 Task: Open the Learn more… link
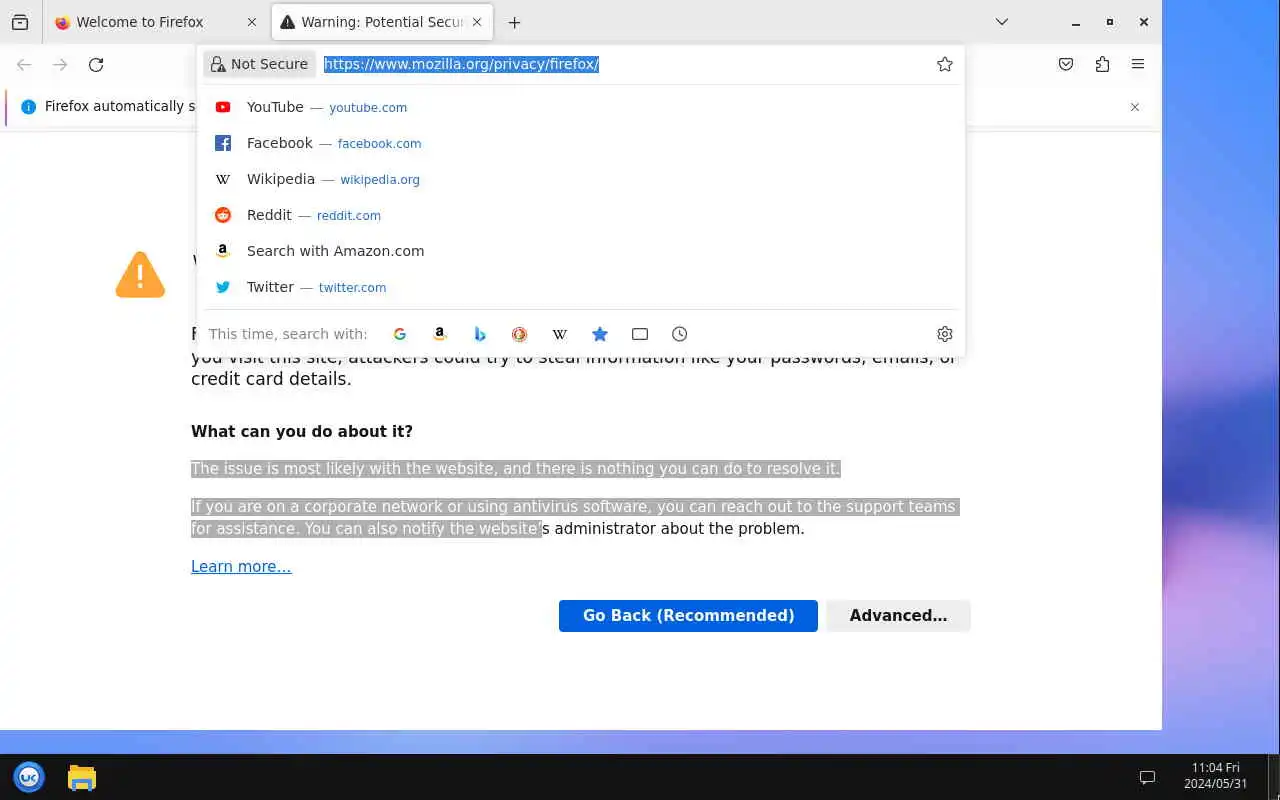241,567
